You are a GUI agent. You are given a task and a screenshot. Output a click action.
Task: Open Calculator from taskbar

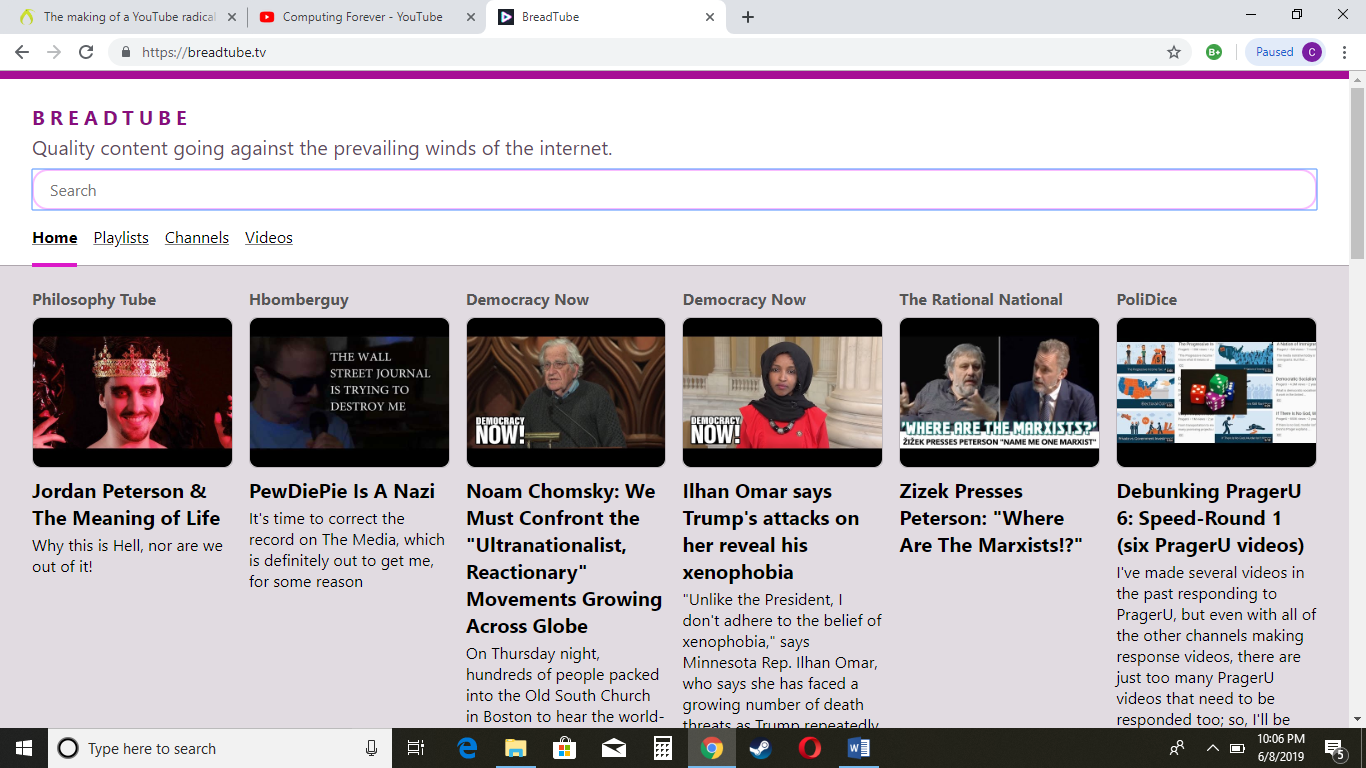click(662, 748)
